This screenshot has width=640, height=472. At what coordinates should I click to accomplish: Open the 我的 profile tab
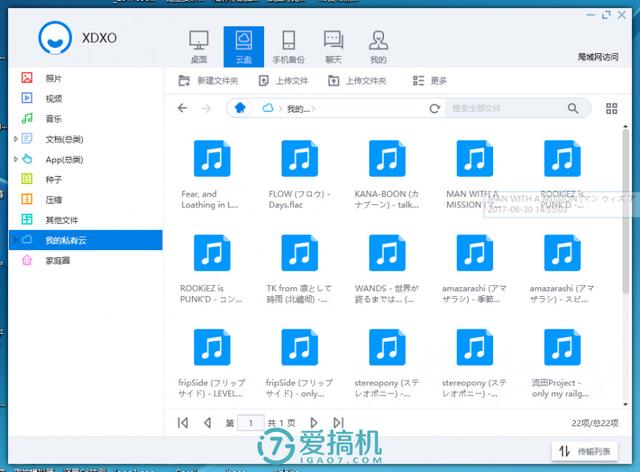[x=378, y=47]
